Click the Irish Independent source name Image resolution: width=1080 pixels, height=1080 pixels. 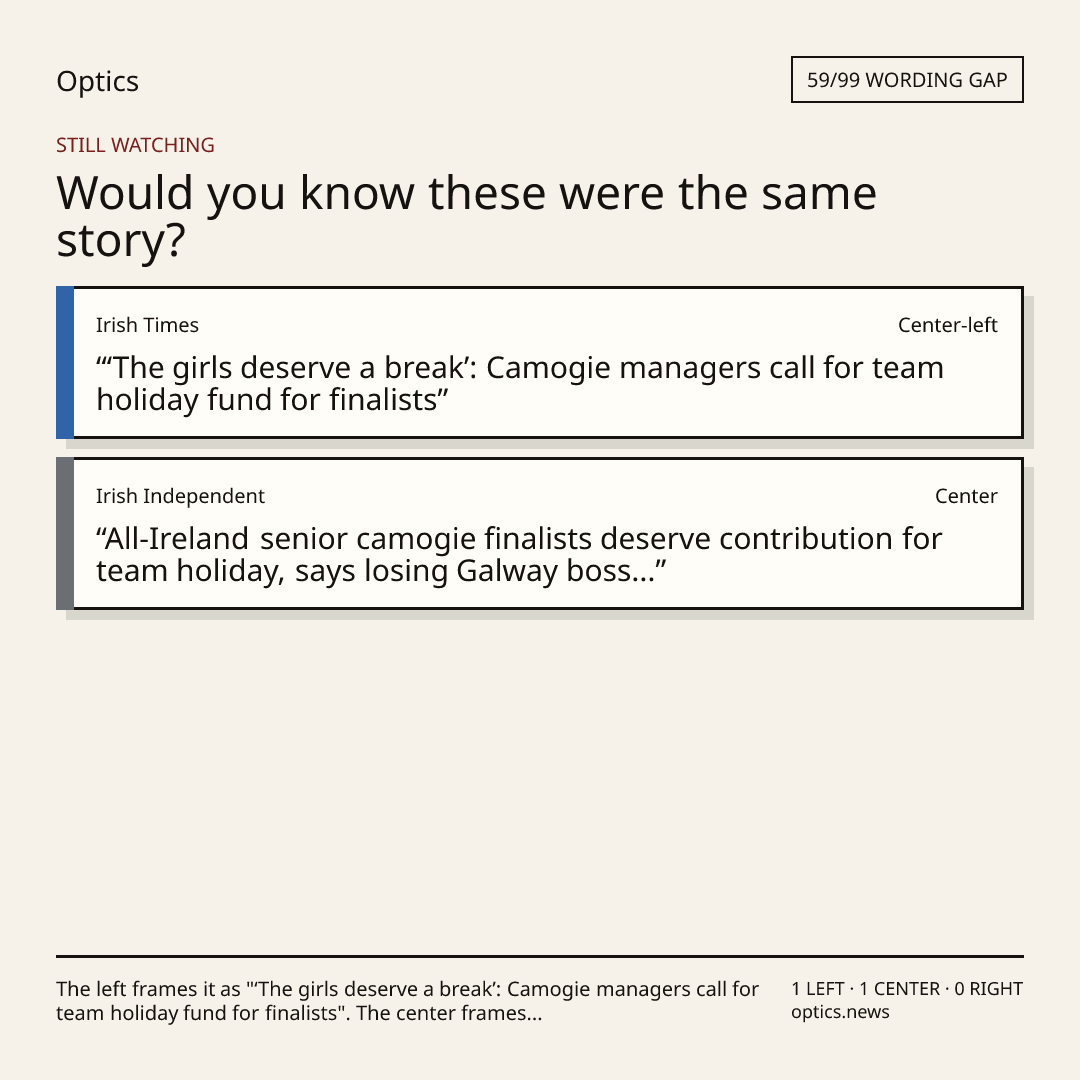coord(180,496)
